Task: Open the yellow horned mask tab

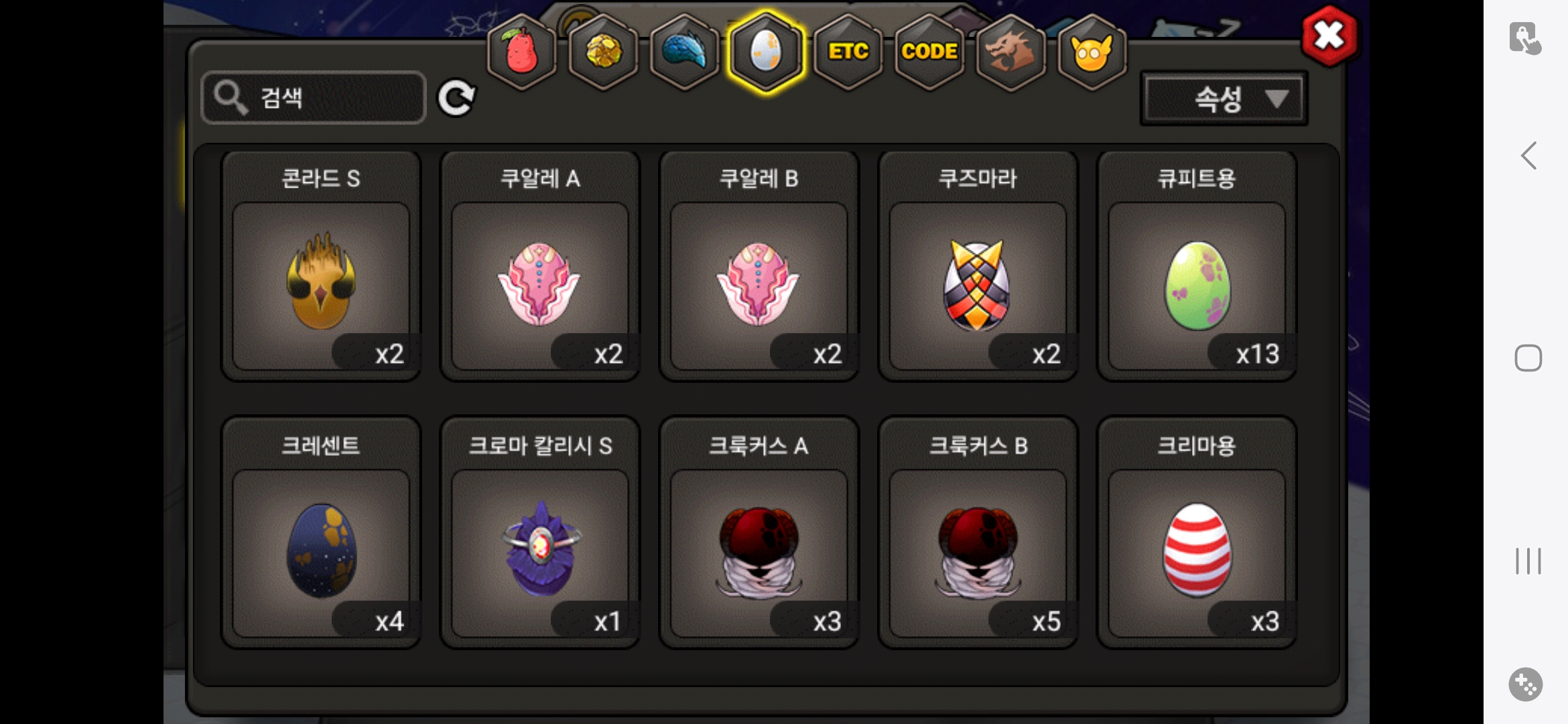Action: (1092, 52)
